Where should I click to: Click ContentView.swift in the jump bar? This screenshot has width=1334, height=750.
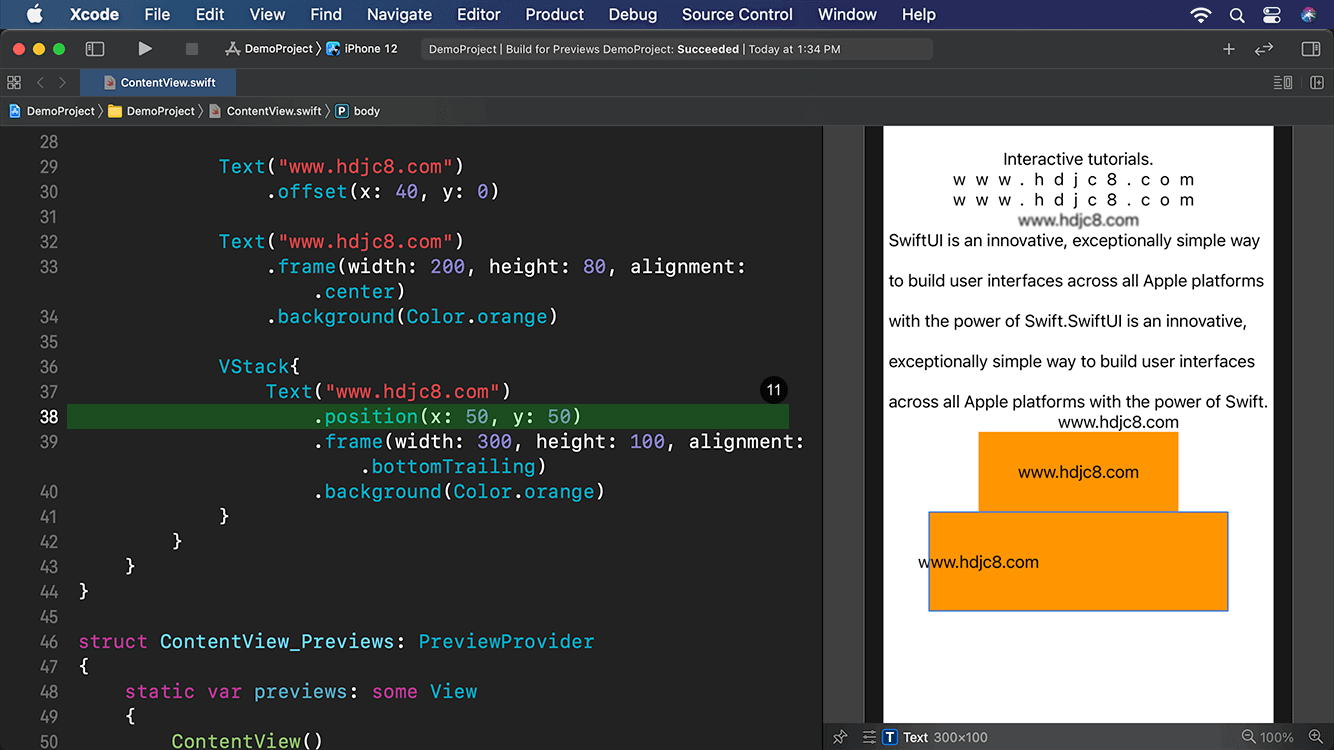click(265, 111)
